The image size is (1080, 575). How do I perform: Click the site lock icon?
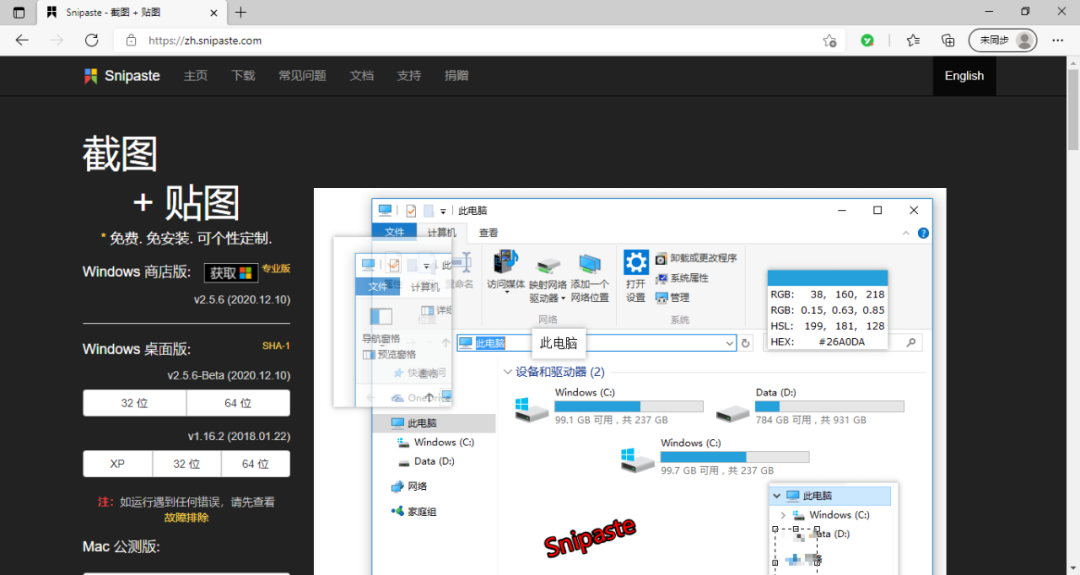(131, 41)
